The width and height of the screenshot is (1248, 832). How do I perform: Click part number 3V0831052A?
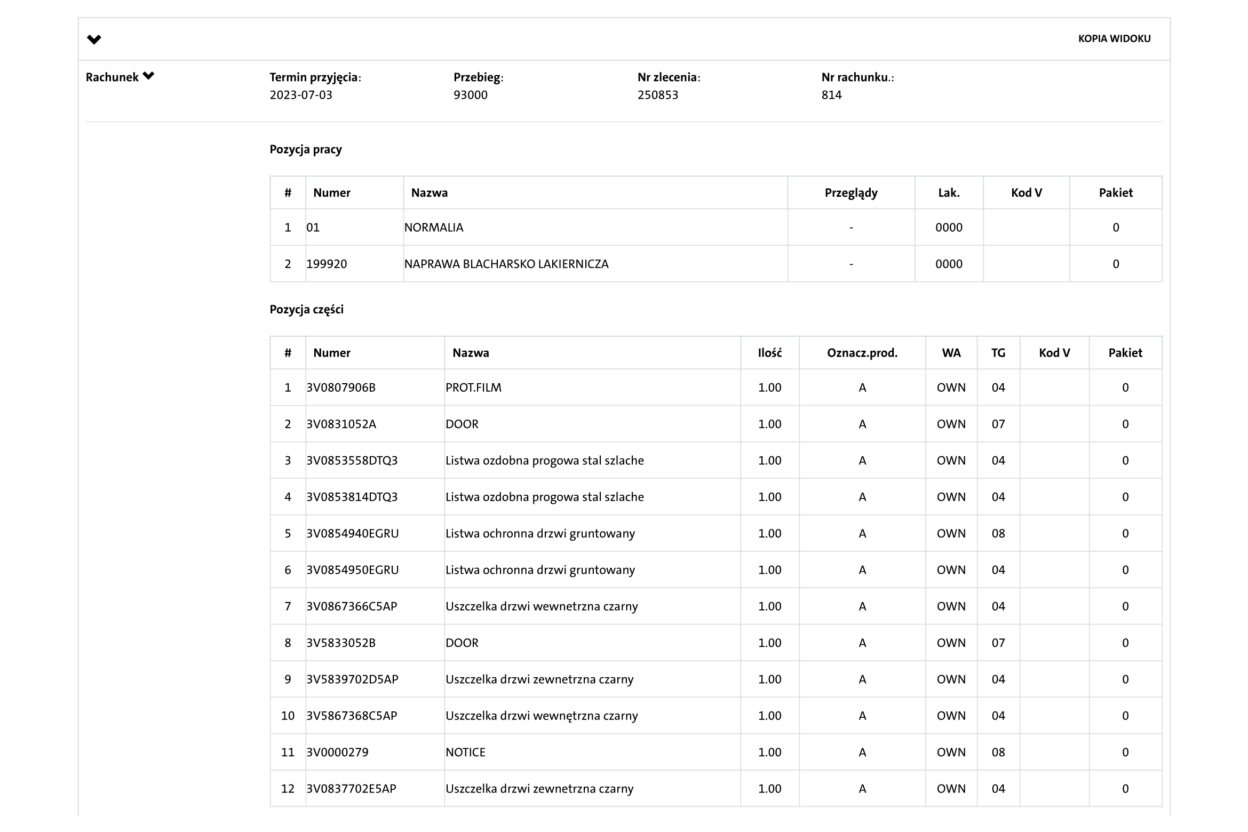pyautogui.click(x=341, y=424)
